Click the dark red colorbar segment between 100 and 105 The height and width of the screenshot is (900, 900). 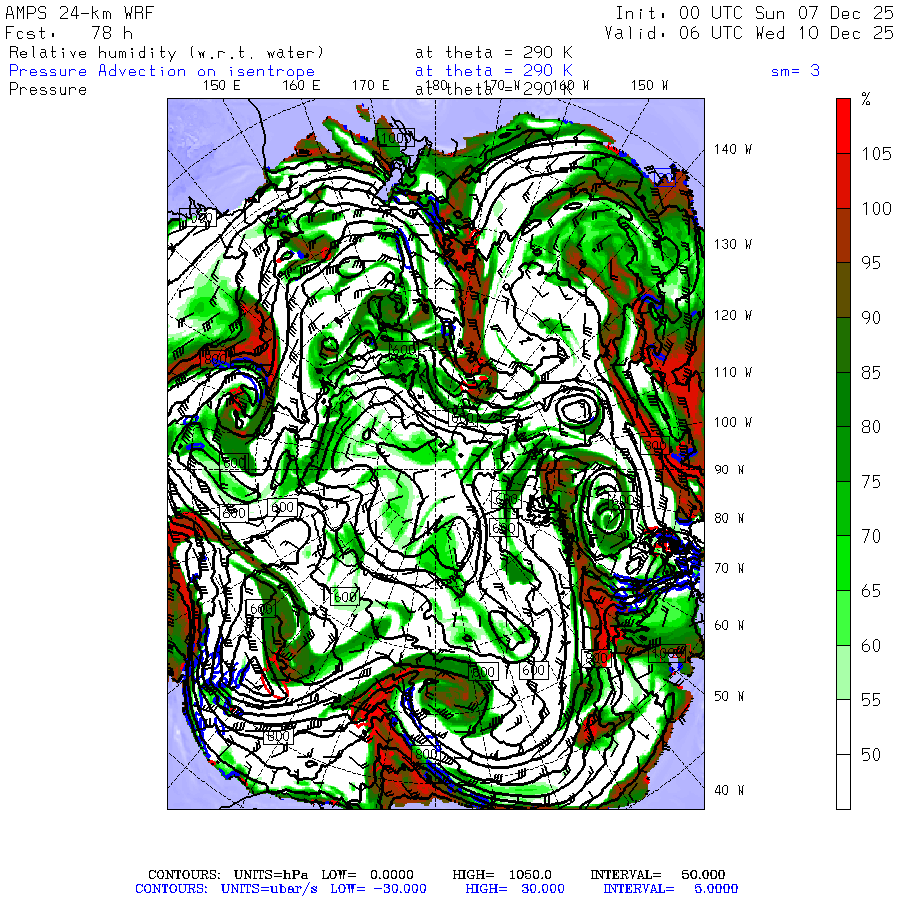[x=843, y=181]
